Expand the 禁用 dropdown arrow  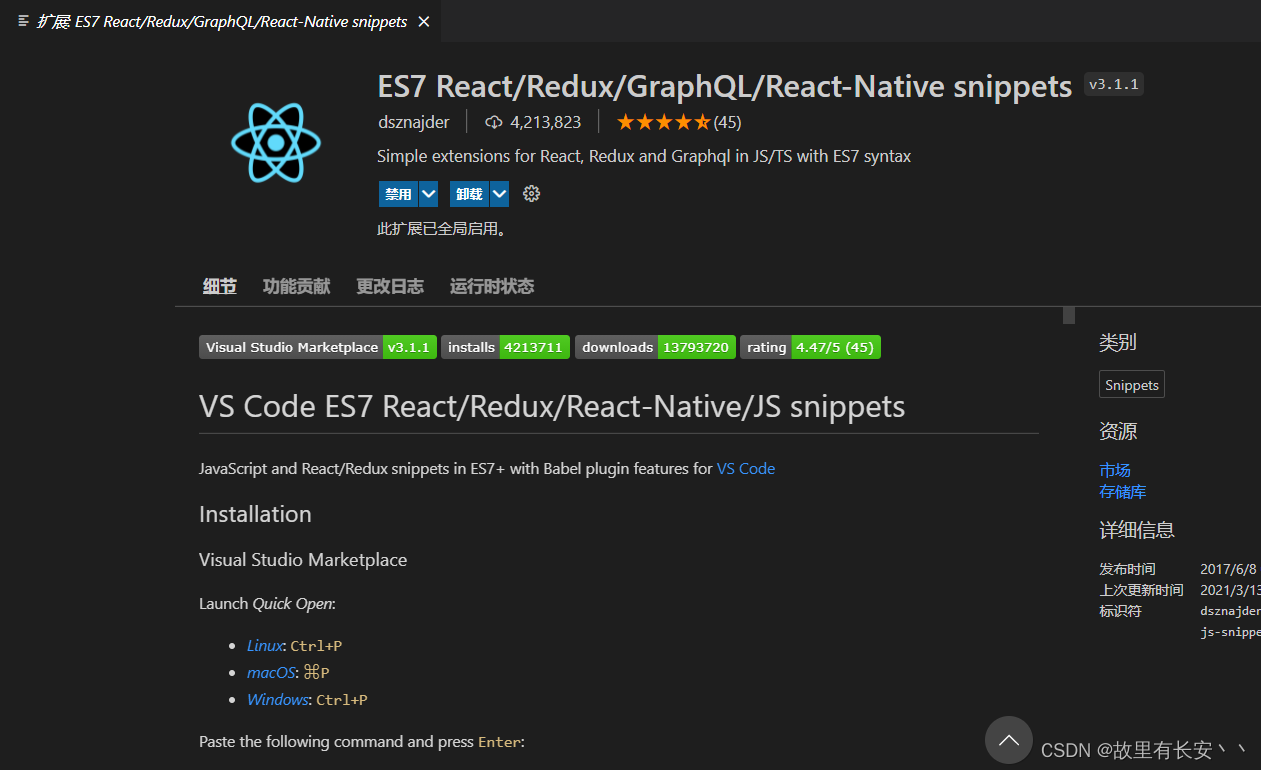[x=429, y=194]
